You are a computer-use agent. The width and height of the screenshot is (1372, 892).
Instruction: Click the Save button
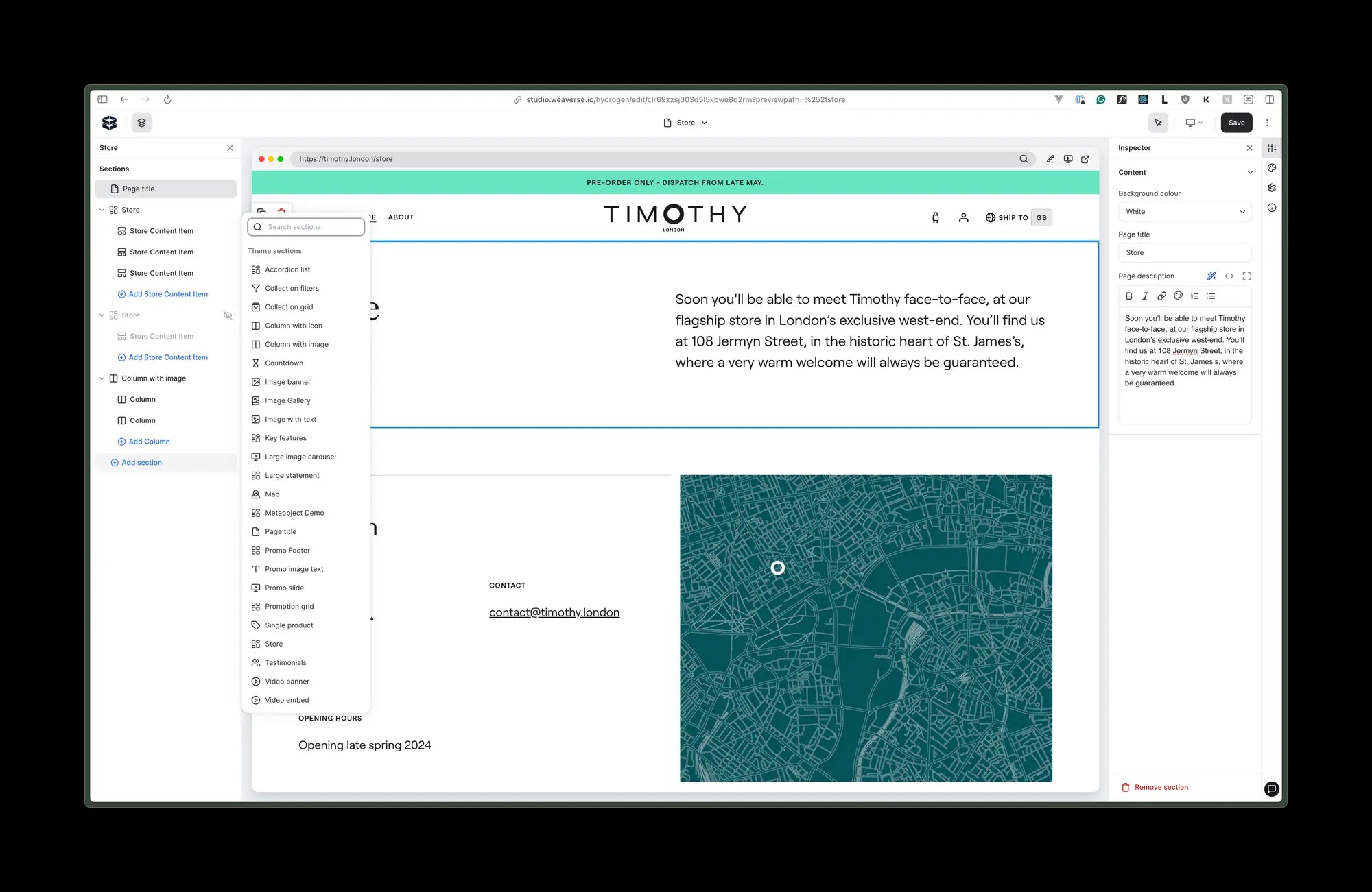click(1236, 123)
